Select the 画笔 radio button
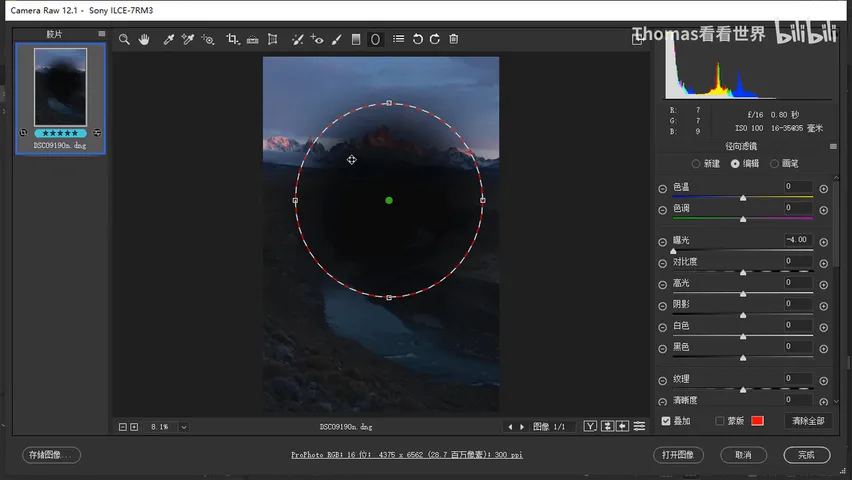The width and height of the screenshot is (852, 480). [774, 164]
